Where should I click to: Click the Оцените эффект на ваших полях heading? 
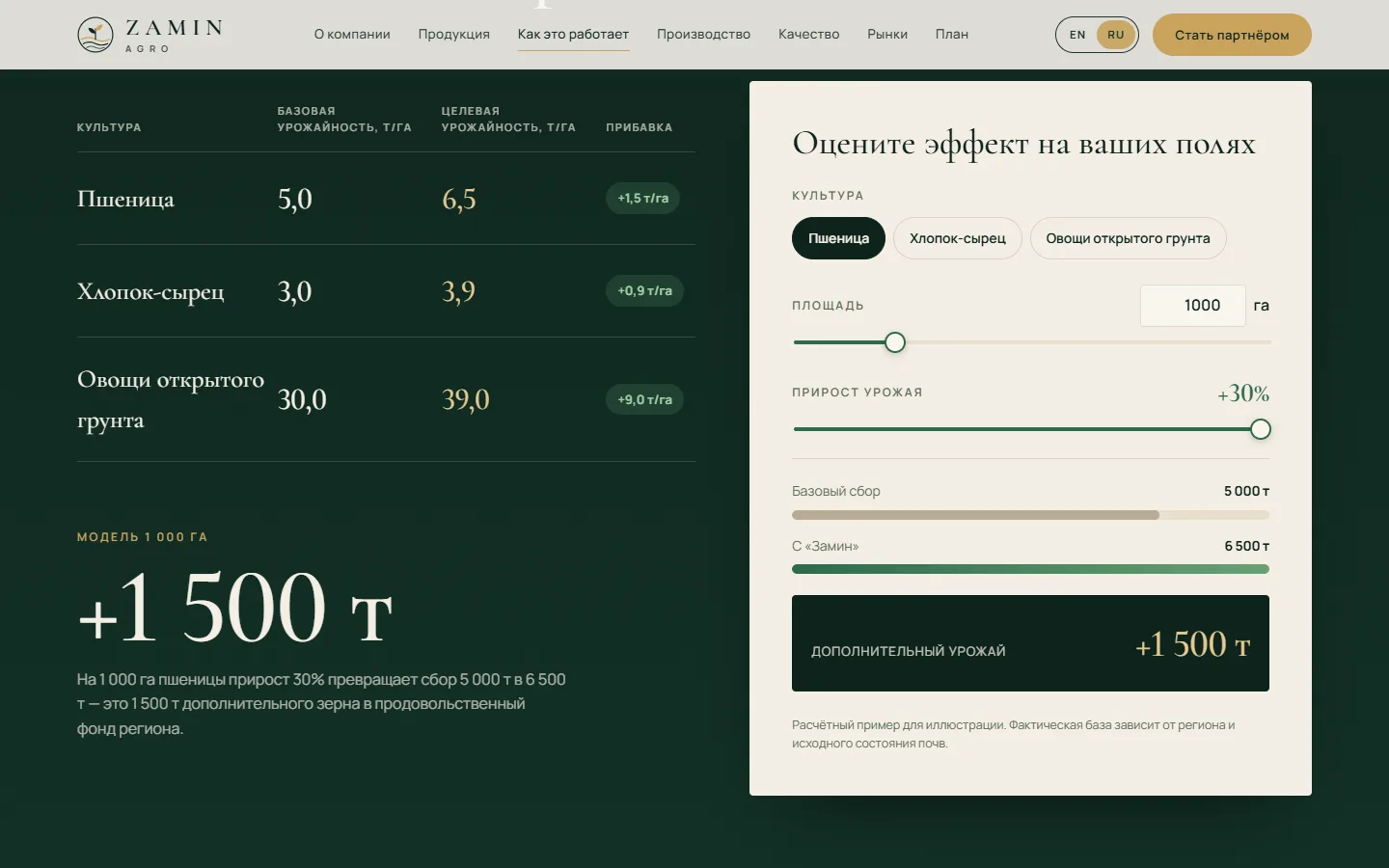click(x=1023, y=144)
